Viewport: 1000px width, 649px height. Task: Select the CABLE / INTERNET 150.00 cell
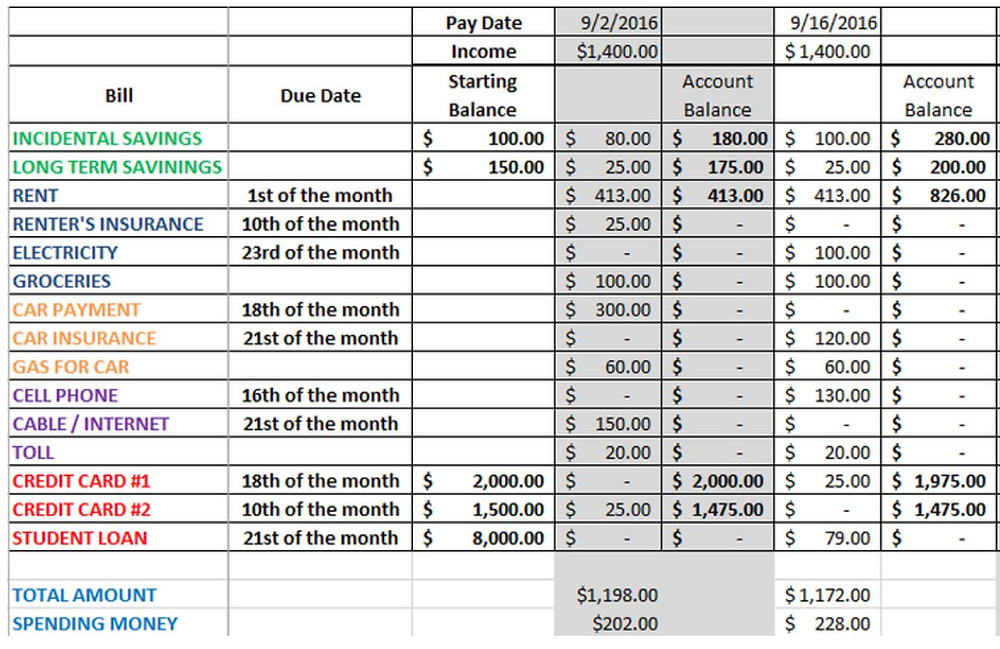tap(608, 423)
